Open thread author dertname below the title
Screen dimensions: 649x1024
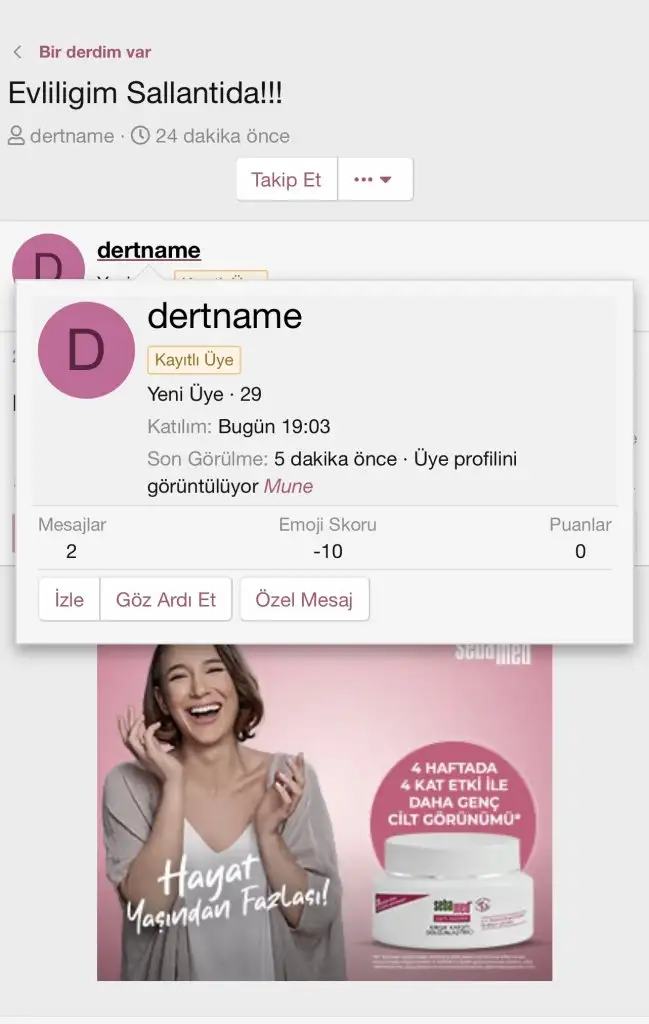pyautogui.click(x=72, y=136)
